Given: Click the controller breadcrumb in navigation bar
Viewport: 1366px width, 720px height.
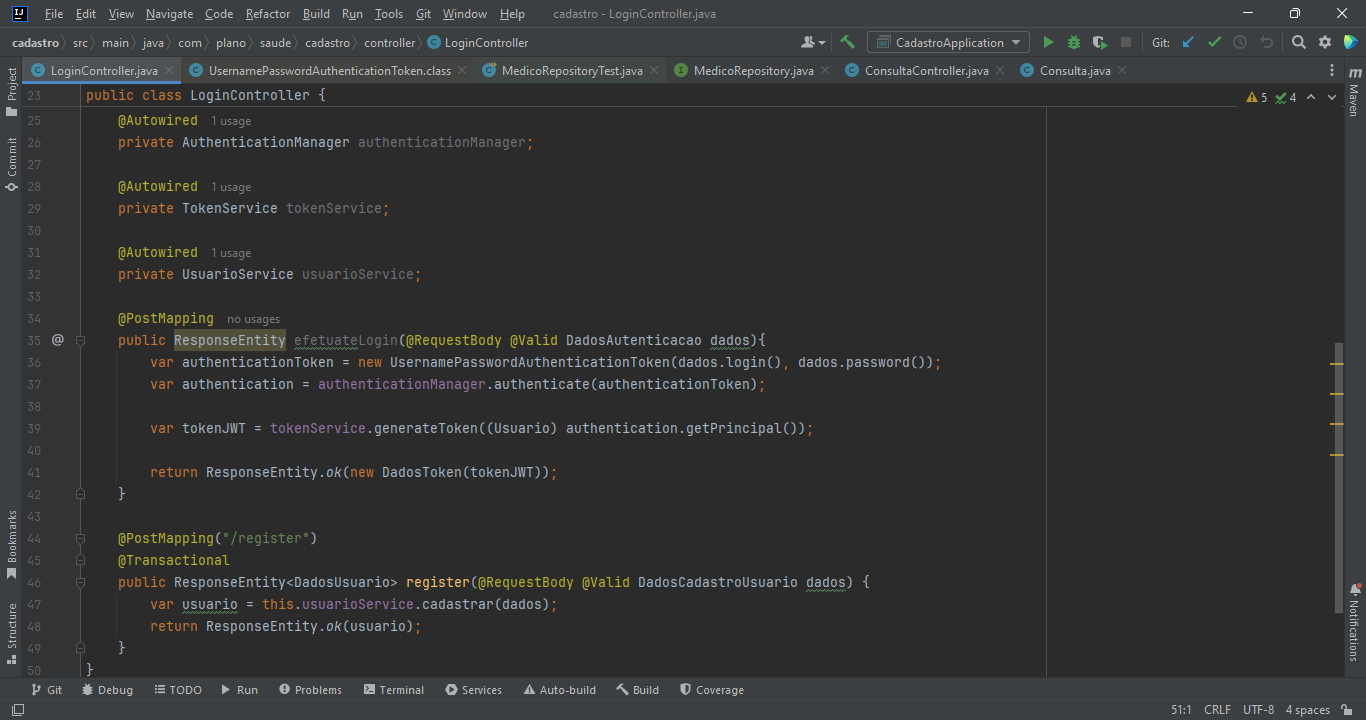Looking at the screenshot, I should pos(389,43).
